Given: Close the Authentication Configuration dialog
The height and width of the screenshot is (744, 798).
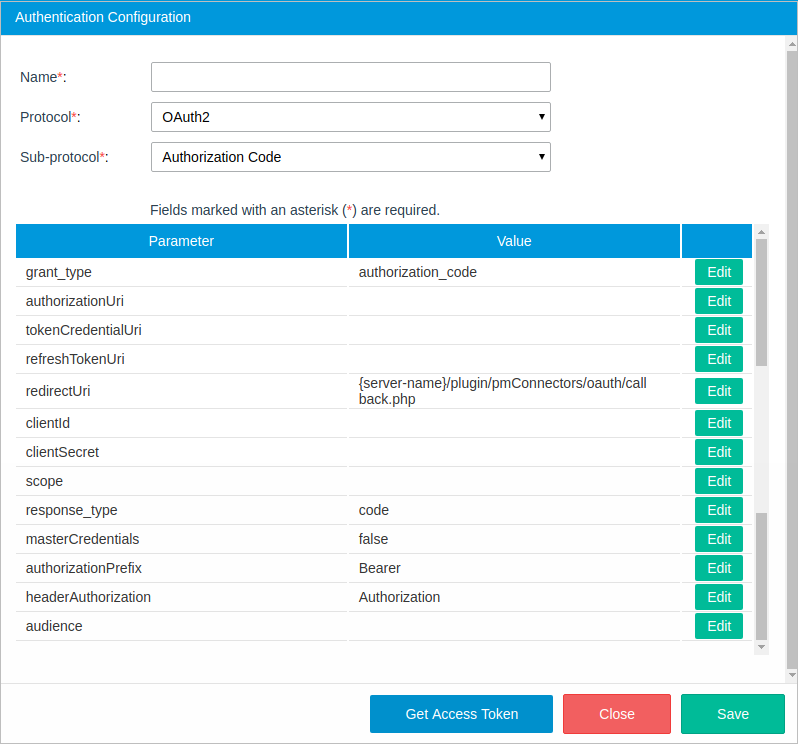Looking at the screenshot, I should (616, 714).
